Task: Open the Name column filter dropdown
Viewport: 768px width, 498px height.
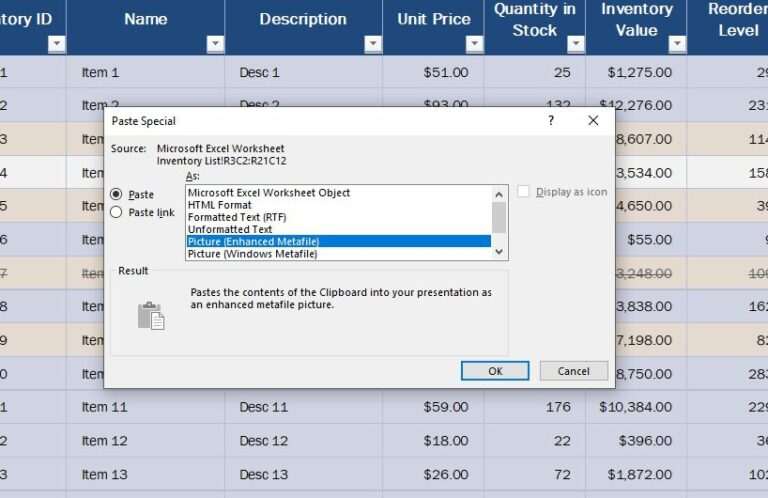Action: (x=215, y=44)
